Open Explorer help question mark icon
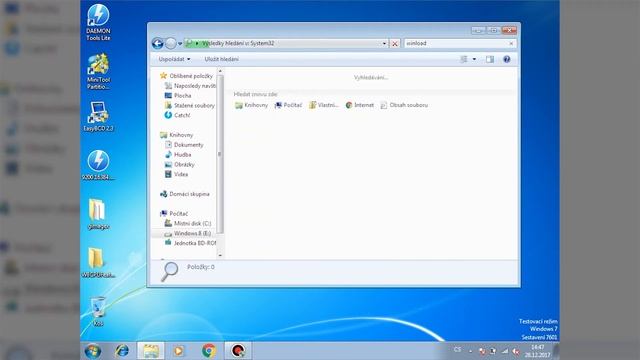Viewport: 640px width, 360px height. (x=507, y=59)
